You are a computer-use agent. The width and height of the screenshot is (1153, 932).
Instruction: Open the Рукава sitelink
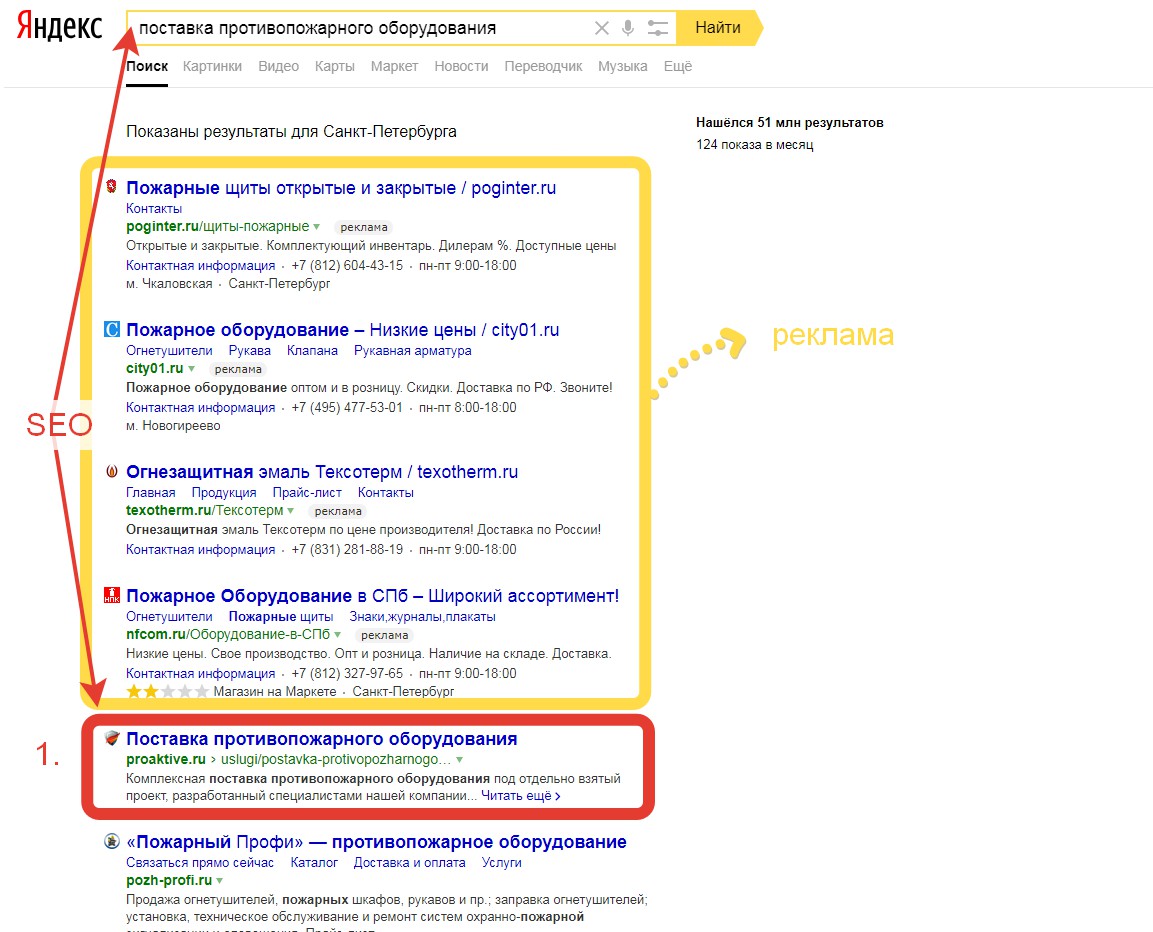click(249, 350)
